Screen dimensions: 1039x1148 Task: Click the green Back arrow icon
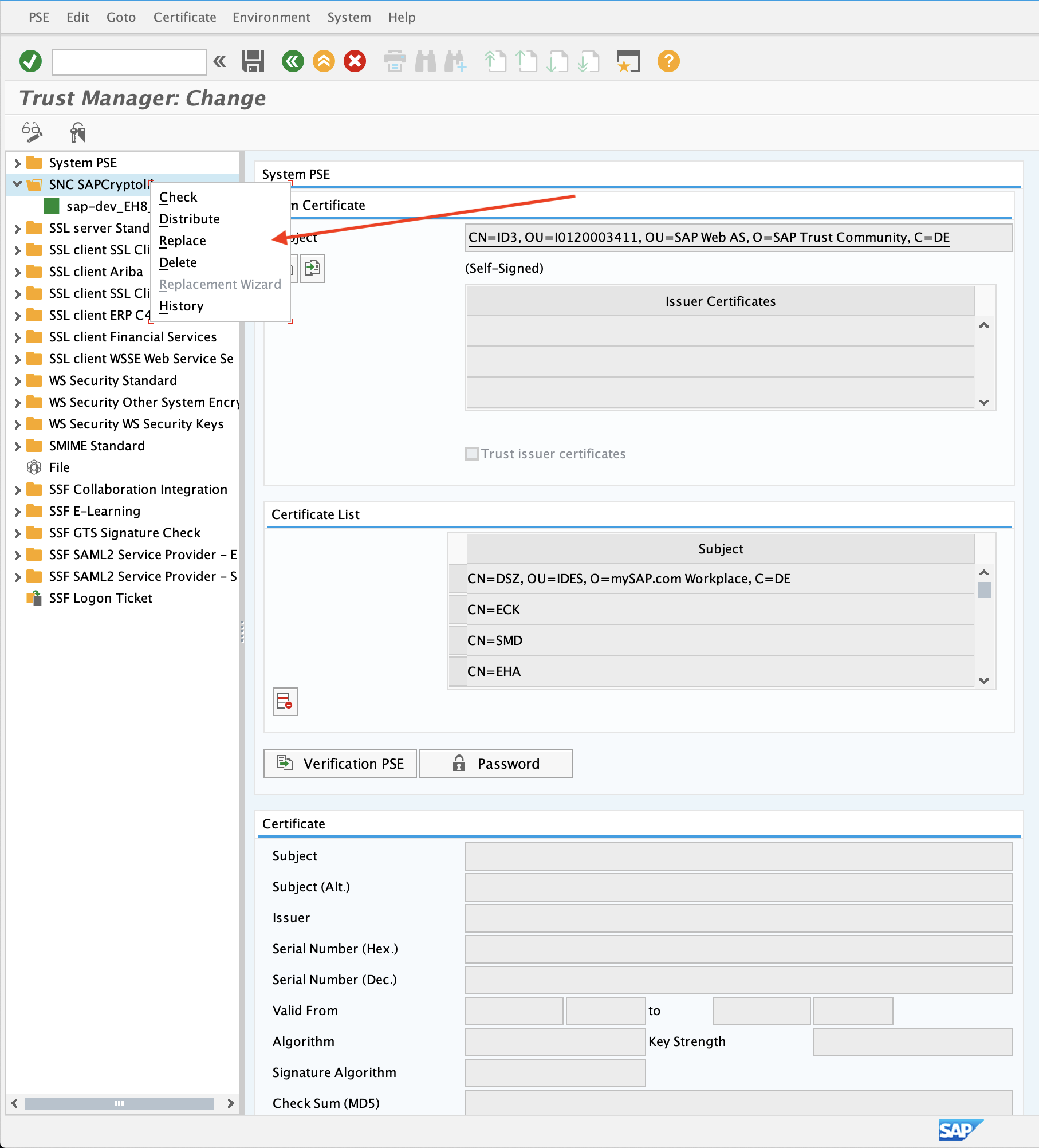point(293,61)
